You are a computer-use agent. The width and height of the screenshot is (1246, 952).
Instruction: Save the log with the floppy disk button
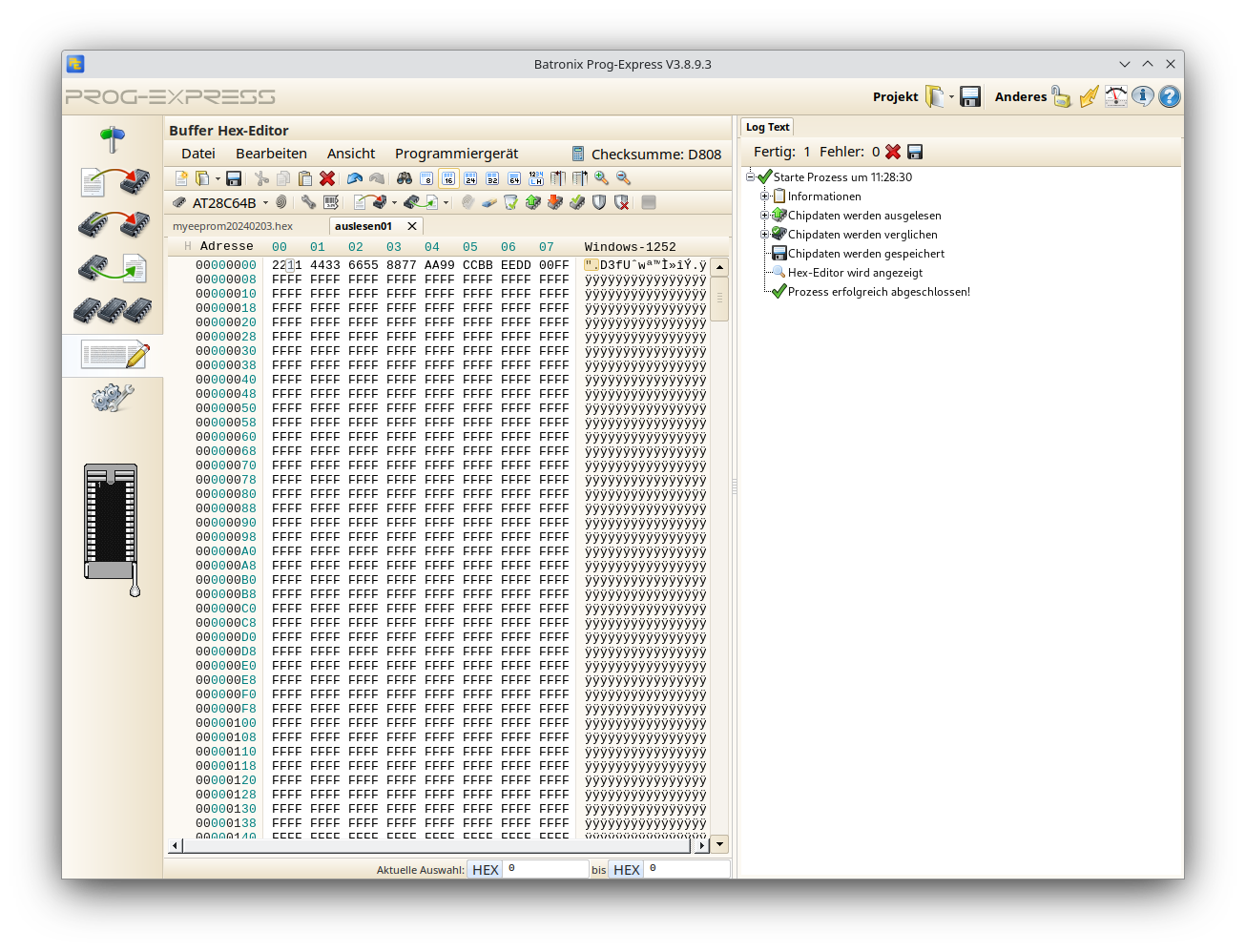point(914,151)
